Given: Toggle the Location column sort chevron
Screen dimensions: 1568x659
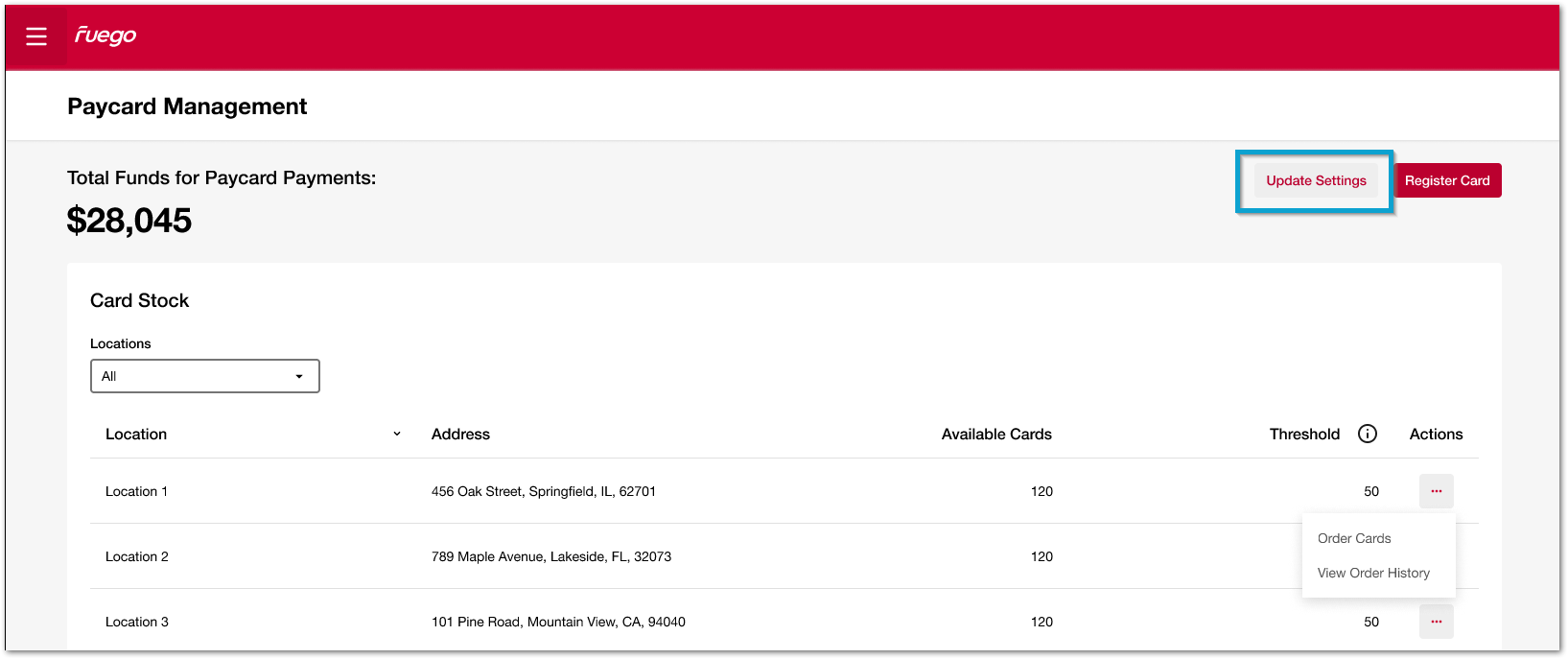Looking at the screenshot, I should [x=397, y=434].
